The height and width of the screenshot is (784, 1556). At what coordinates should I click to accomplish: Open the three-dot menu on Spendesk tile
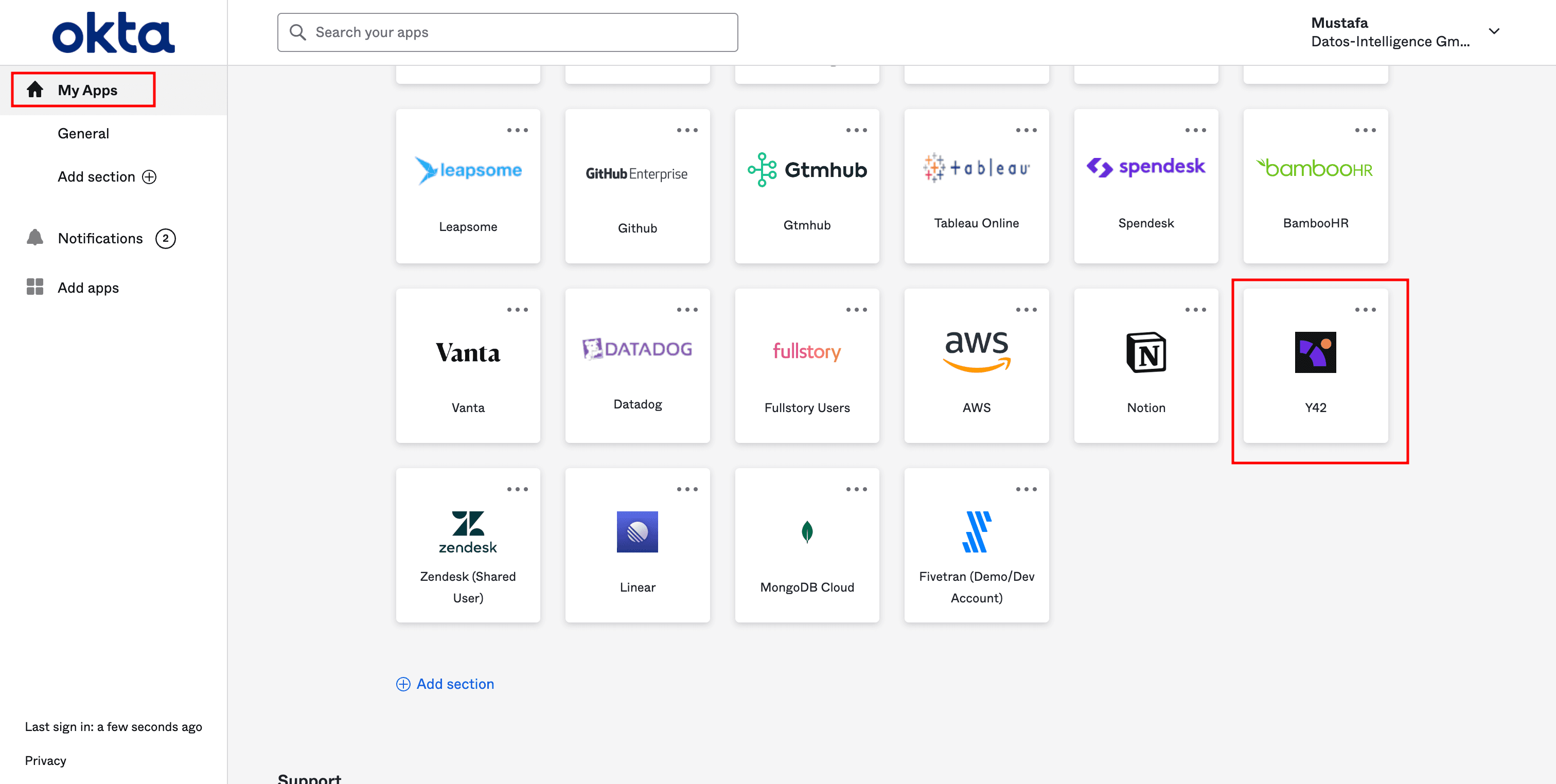coord(1195,131)
